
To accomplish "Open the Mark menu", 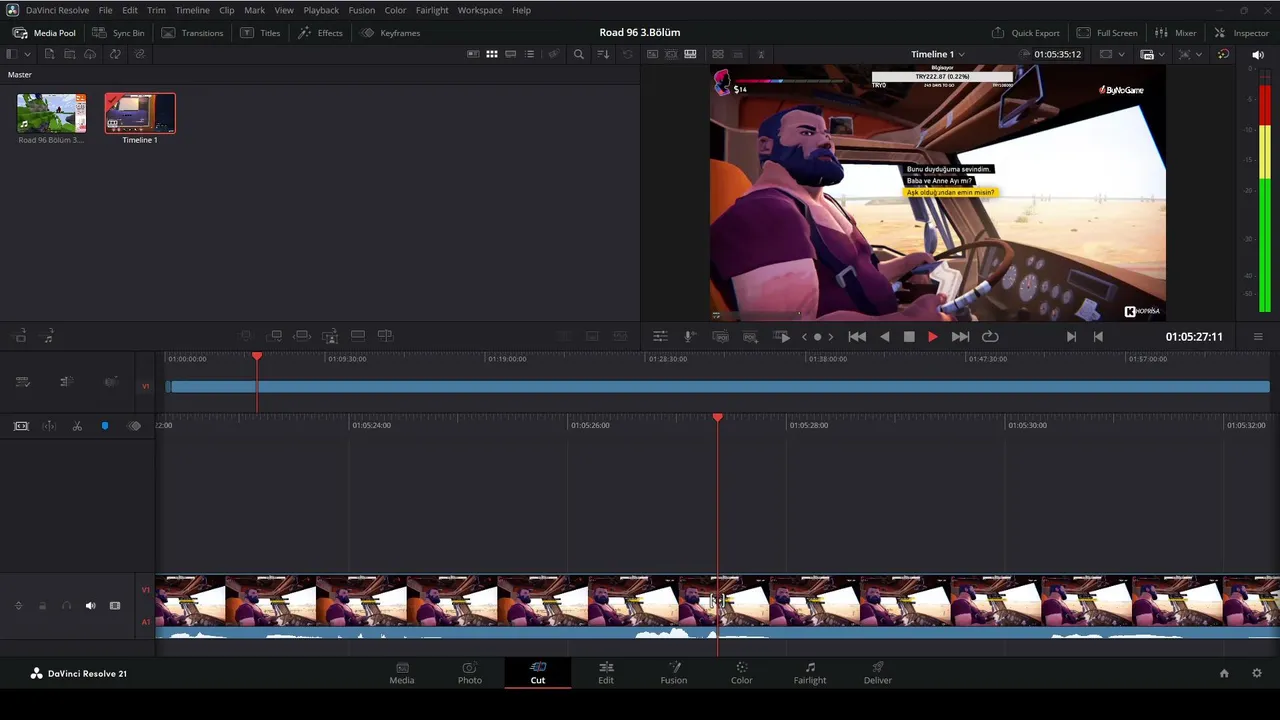I will (255, 10).
